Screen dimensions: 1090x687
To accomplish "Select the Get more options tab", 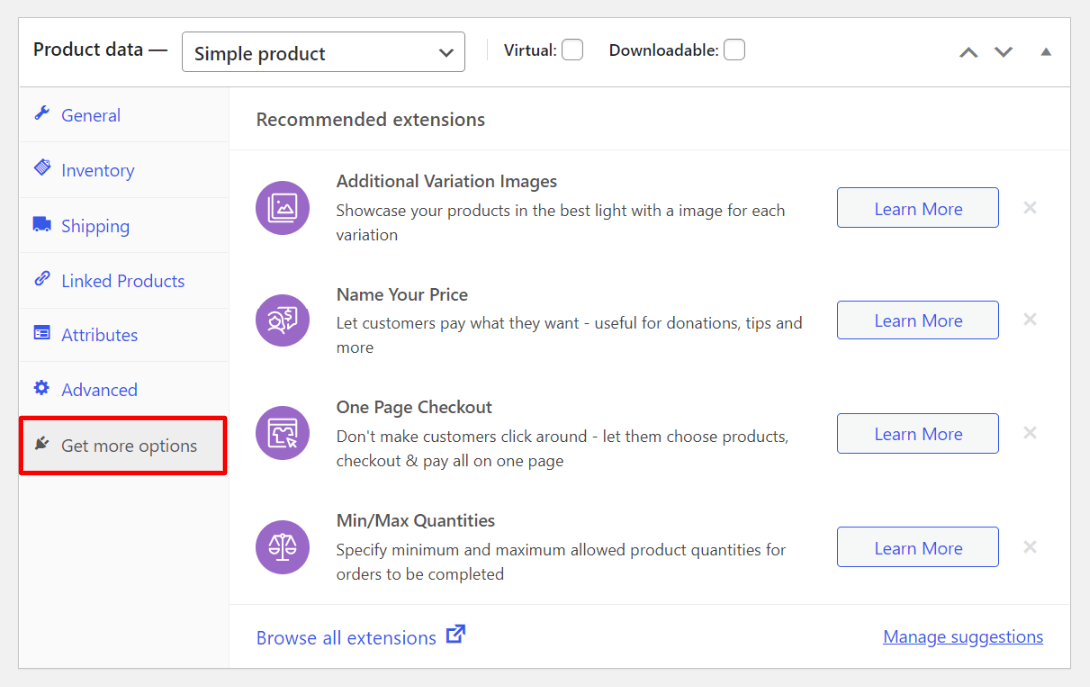I will (128, 446).
